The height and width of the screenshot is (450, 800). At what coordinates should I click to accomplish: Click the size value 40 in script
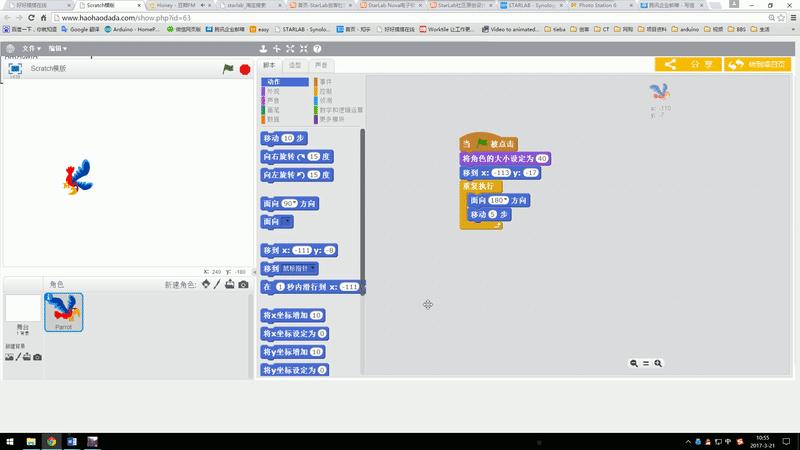tap(542, 159)
